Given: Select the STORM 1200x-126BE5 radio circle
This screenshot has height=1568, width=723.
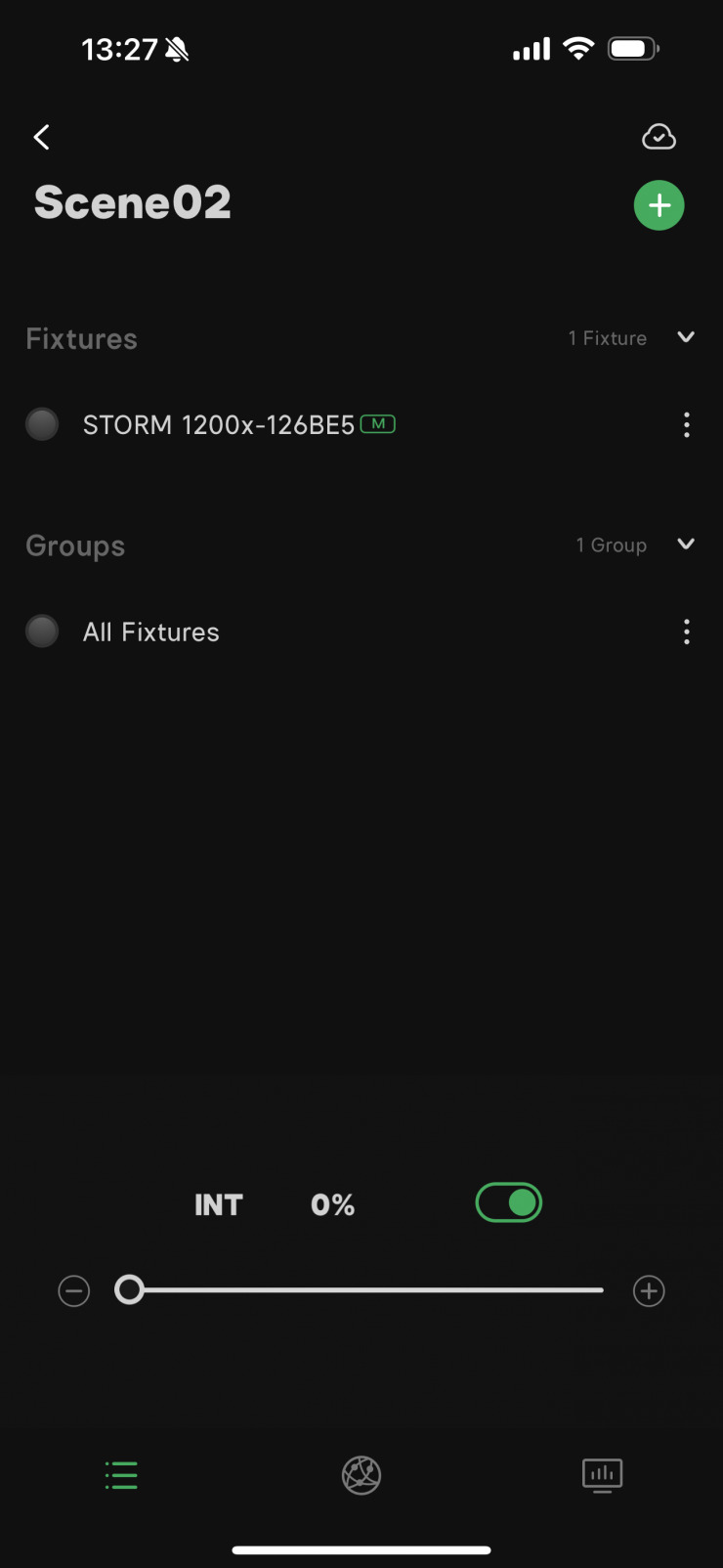Looking at the screenshot, I should pos(42,425).
